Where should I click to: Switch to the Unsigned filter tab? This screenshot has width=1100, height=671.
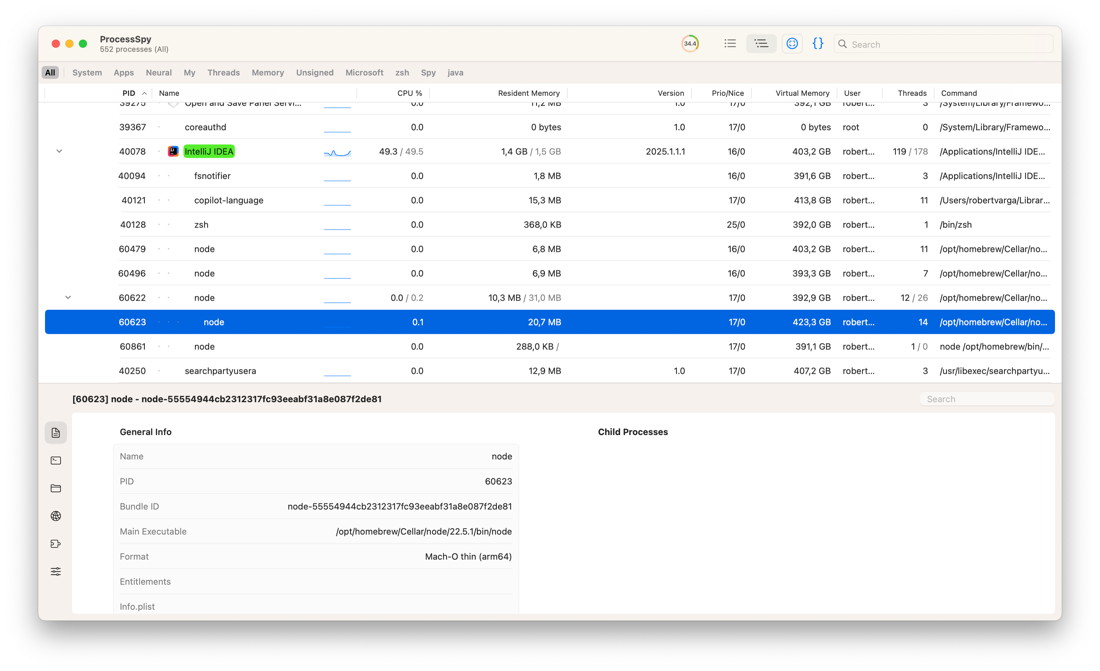(x=314, y=73)
